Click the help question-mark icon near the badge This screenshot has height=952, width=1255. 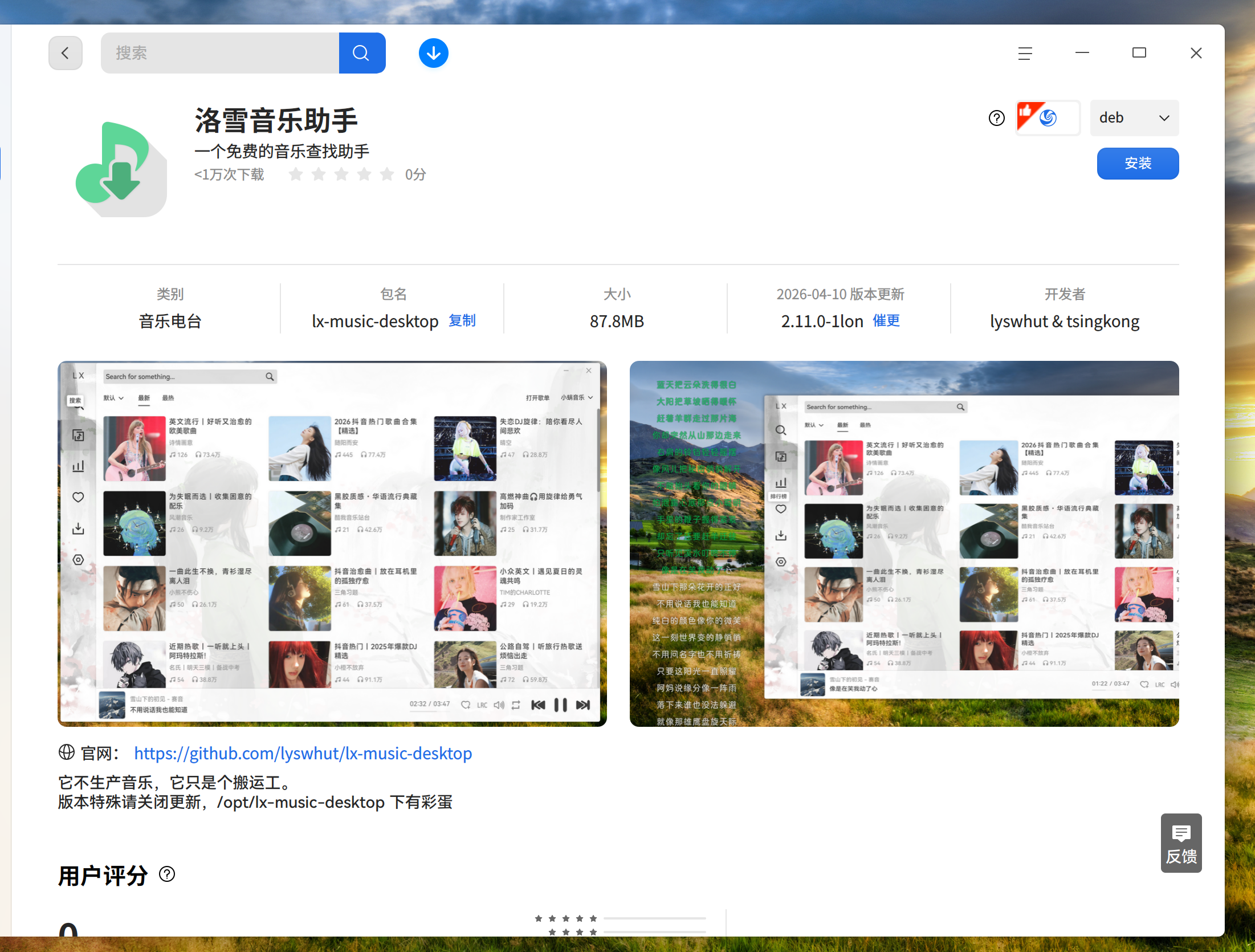(996, 118)
